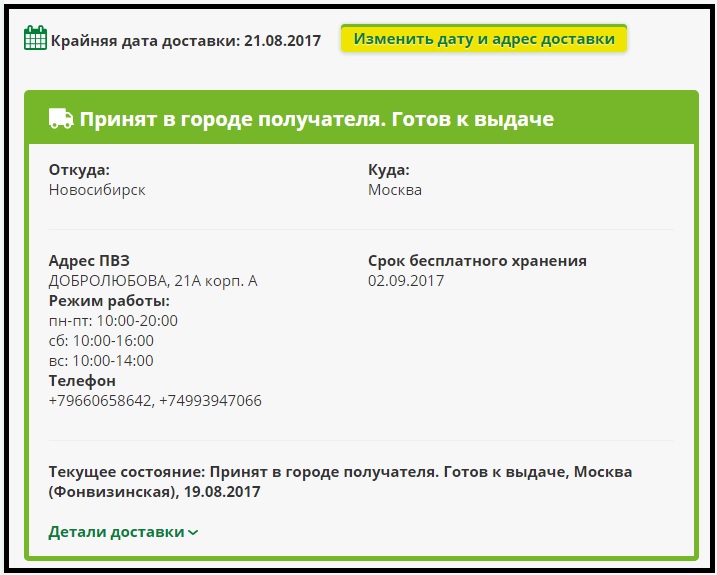
Task: Click the 'Адрес ПВЗ' heading
Action: [x=89, y=261]
